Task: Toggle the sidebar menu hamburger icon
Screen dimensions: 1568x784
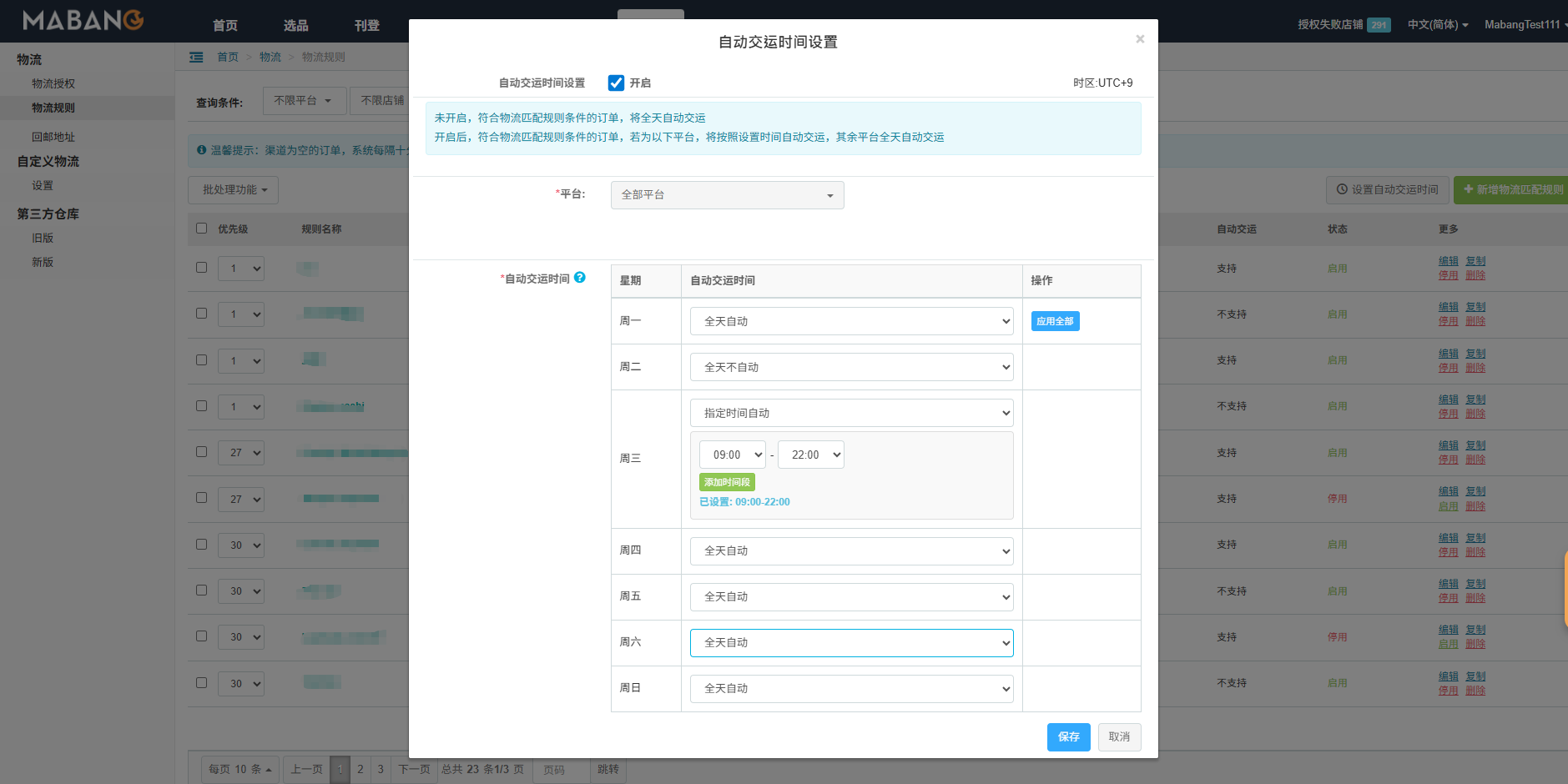Action: pos(196,58)
